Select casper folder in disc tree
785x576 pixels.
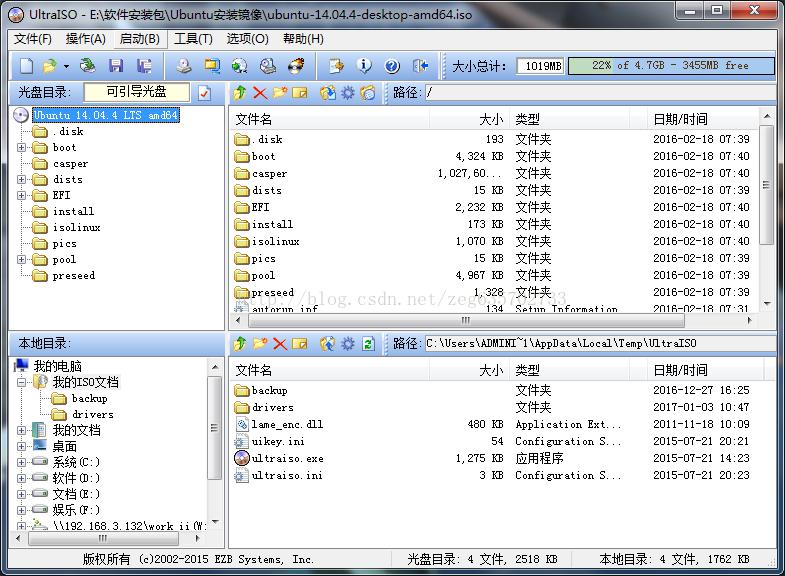[x=71, y=164]
